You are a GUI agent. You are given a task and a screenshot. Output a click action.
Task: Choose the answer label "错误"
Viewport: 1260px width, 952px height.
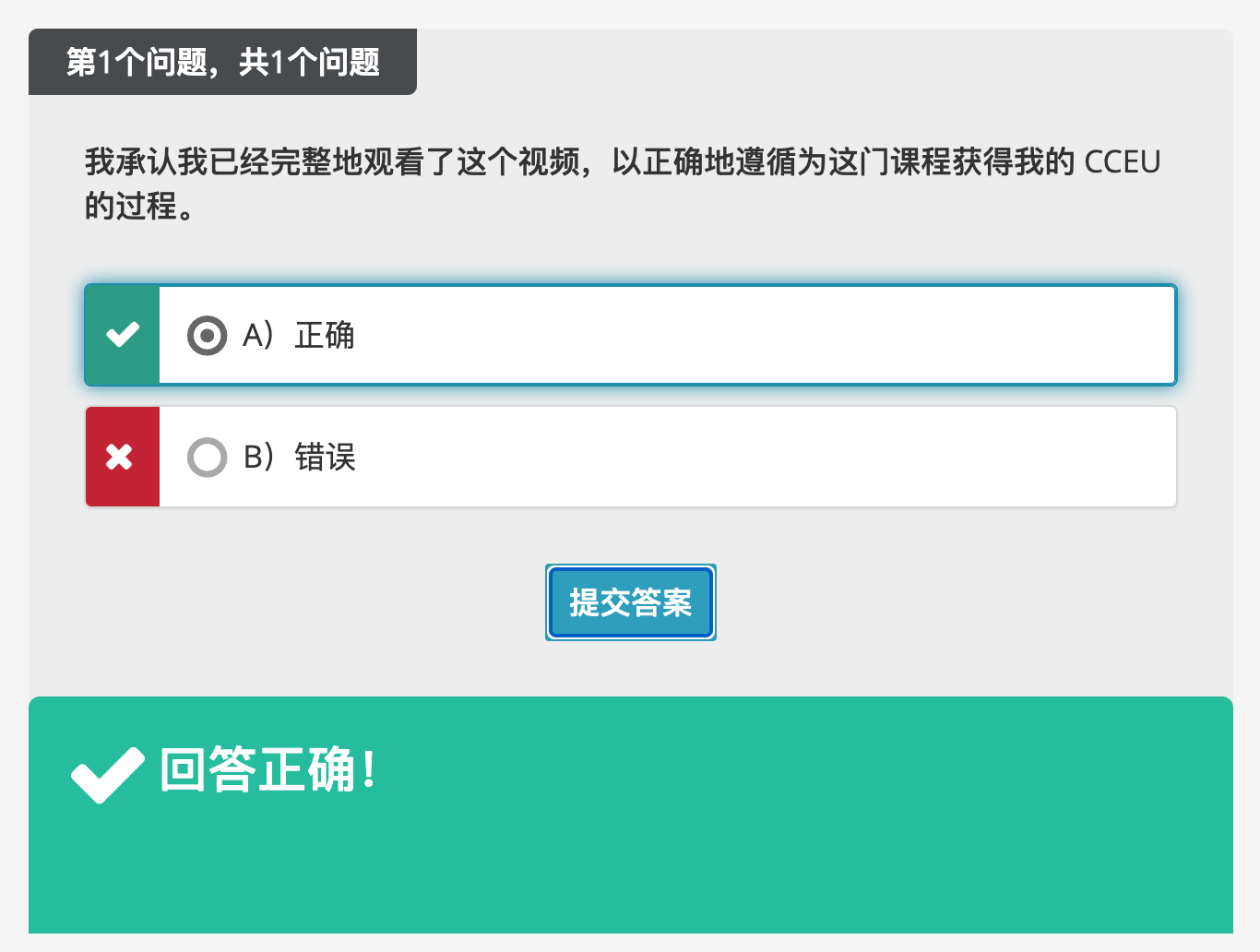[325, 457]
